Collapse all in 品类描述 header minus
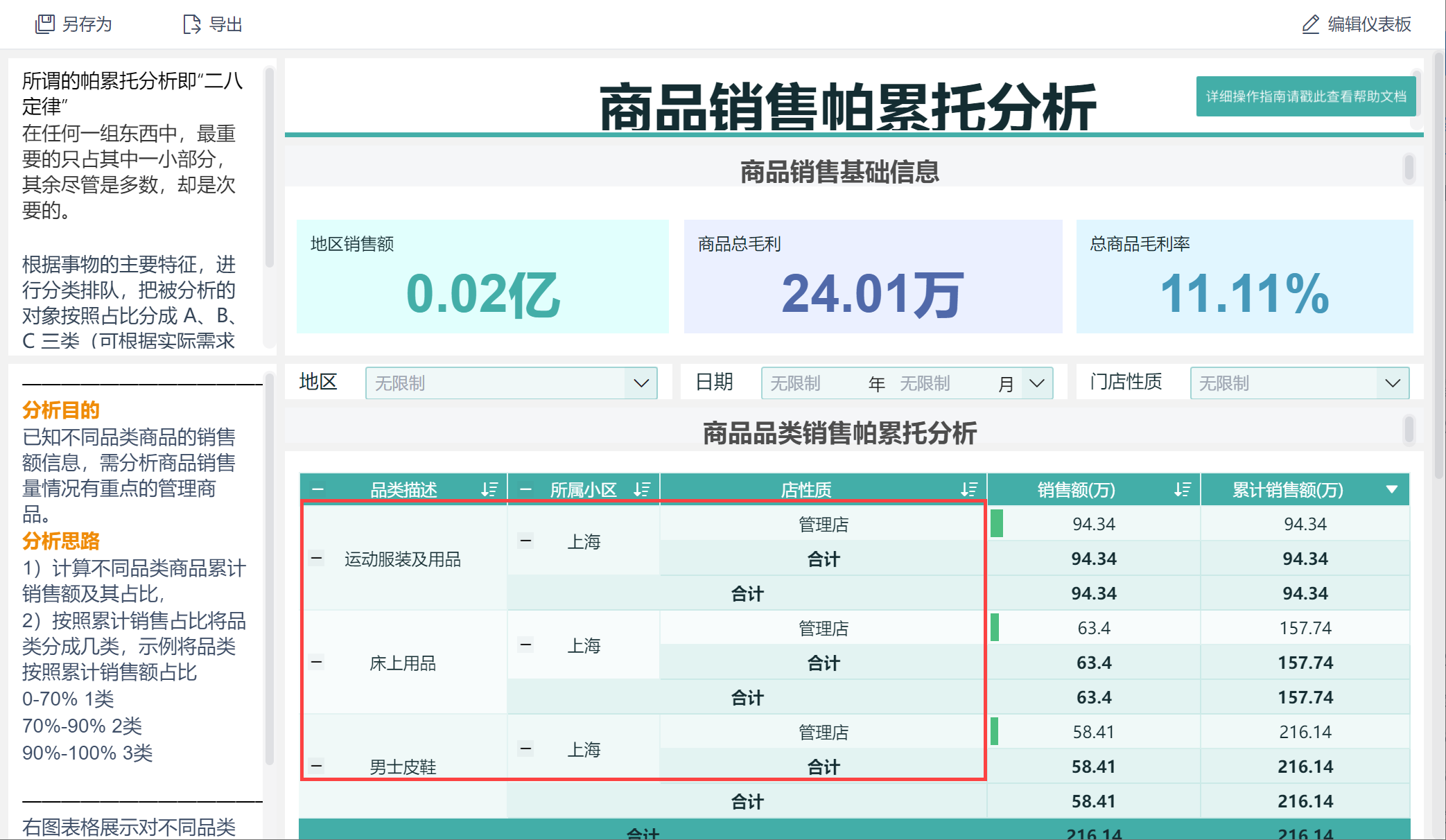Image resolution: width=1446 pixels, height=840 pixels. [317, 490]
